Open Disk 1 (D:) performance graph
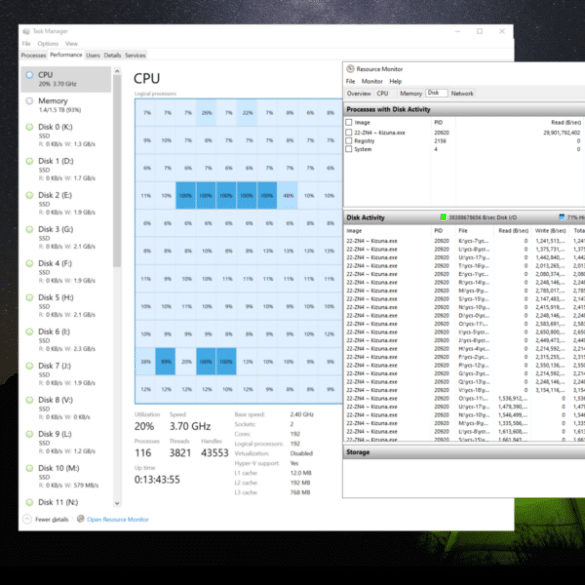The width and height of the screenshot is (585, 585). click(66, 169)
